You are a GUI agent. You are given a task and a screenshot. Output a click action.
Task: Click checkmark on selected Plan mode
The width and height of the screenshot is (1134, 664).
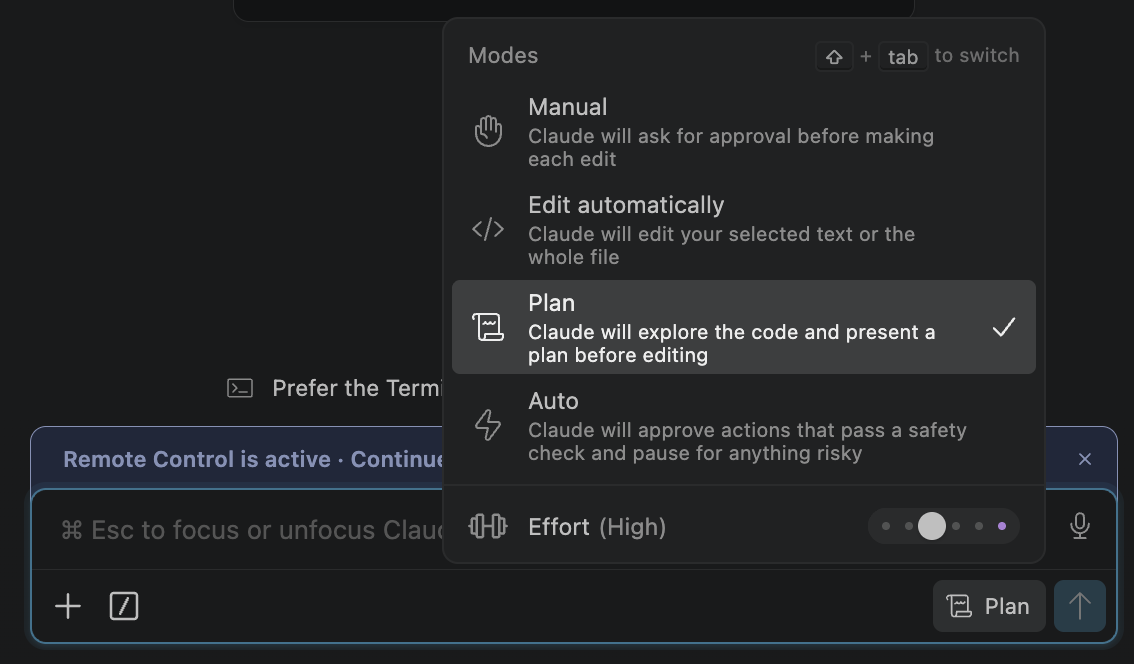tap(1004, 327)
